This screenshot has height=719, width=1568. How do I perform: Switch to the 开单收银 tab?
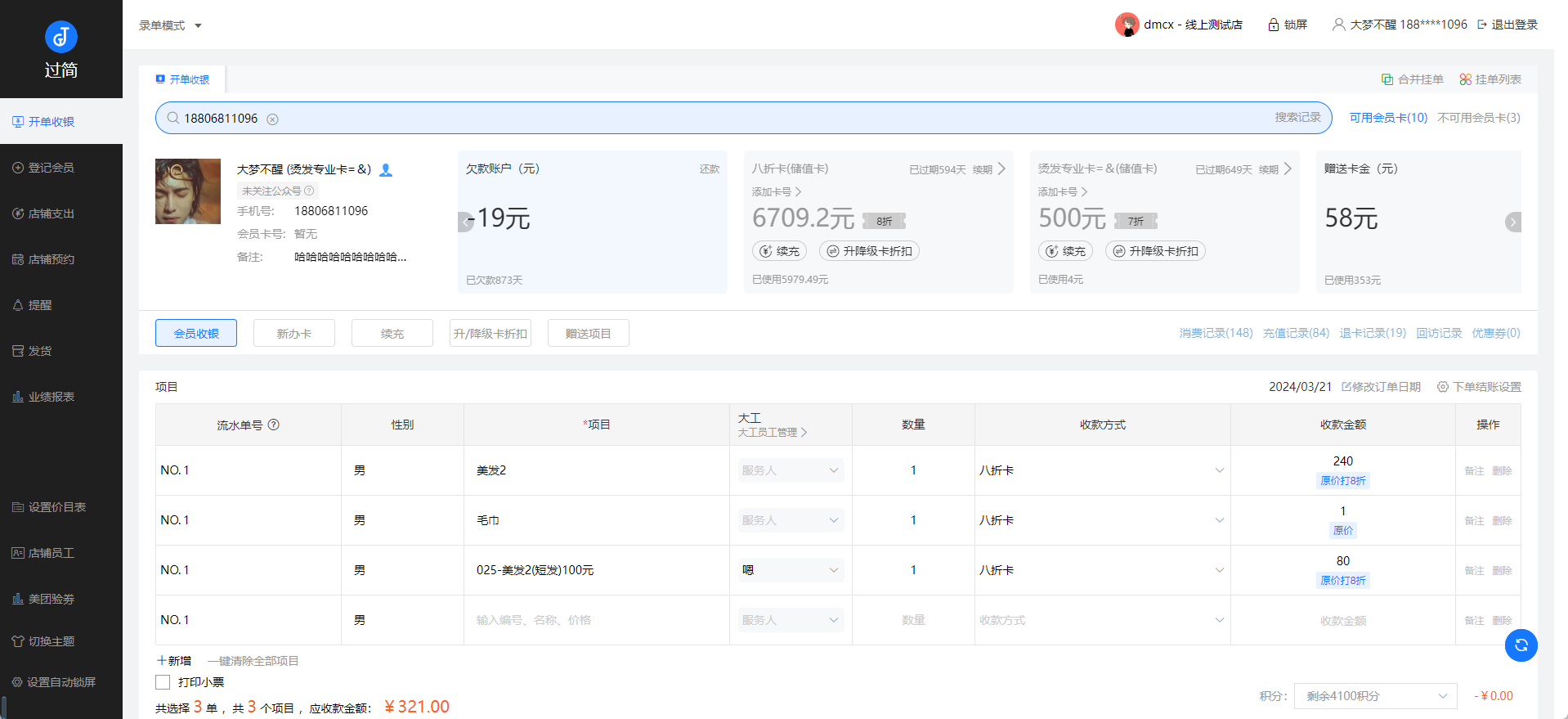(x=182, y=79)
